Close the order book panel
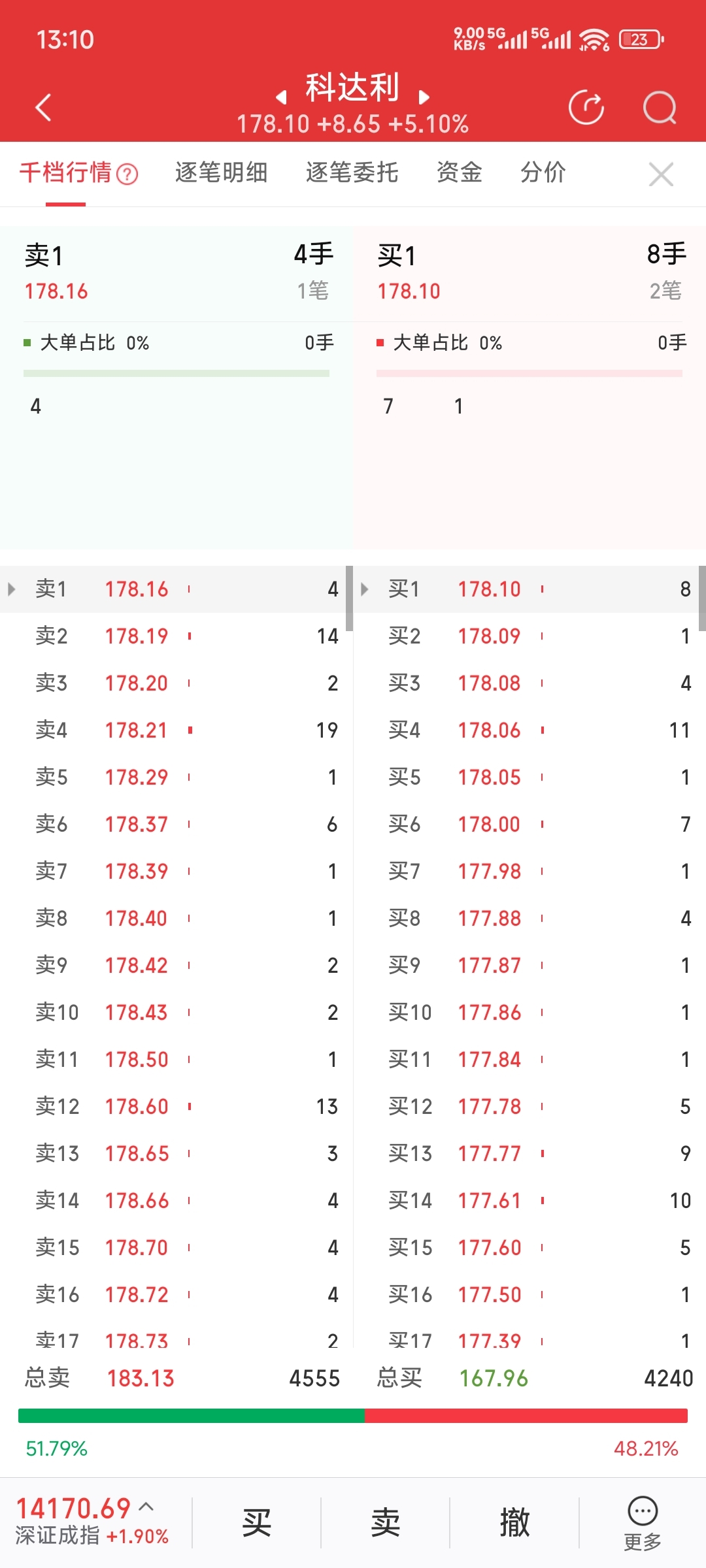 [x=661, y=174]
